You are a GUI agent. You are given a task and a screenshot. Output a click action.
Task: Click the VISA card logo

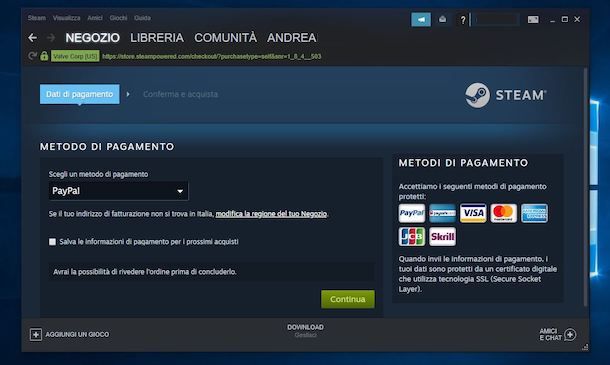tap(473, 213)
